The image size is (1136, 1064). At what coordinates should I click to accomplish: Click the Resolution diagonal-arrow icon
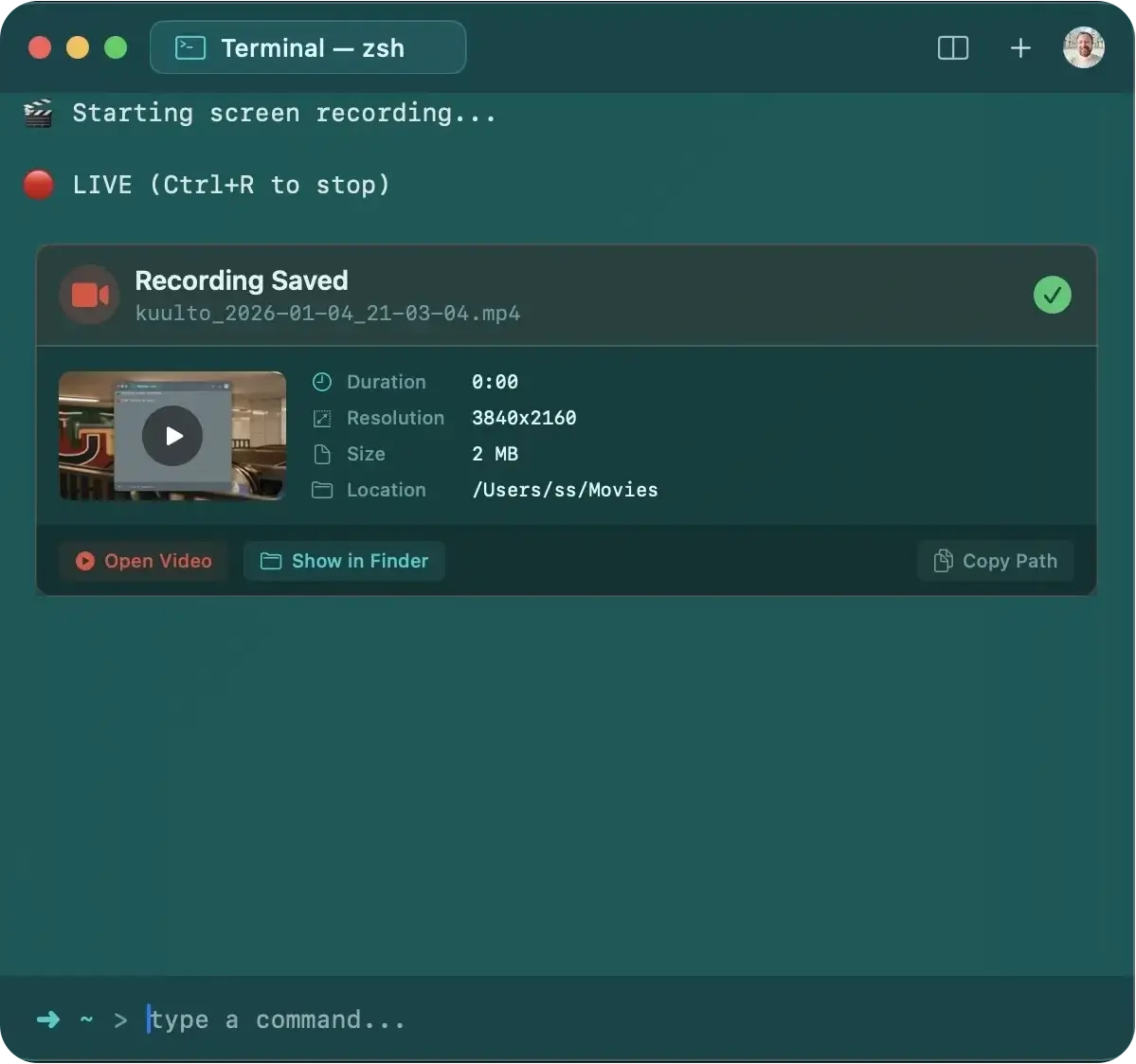321,418
